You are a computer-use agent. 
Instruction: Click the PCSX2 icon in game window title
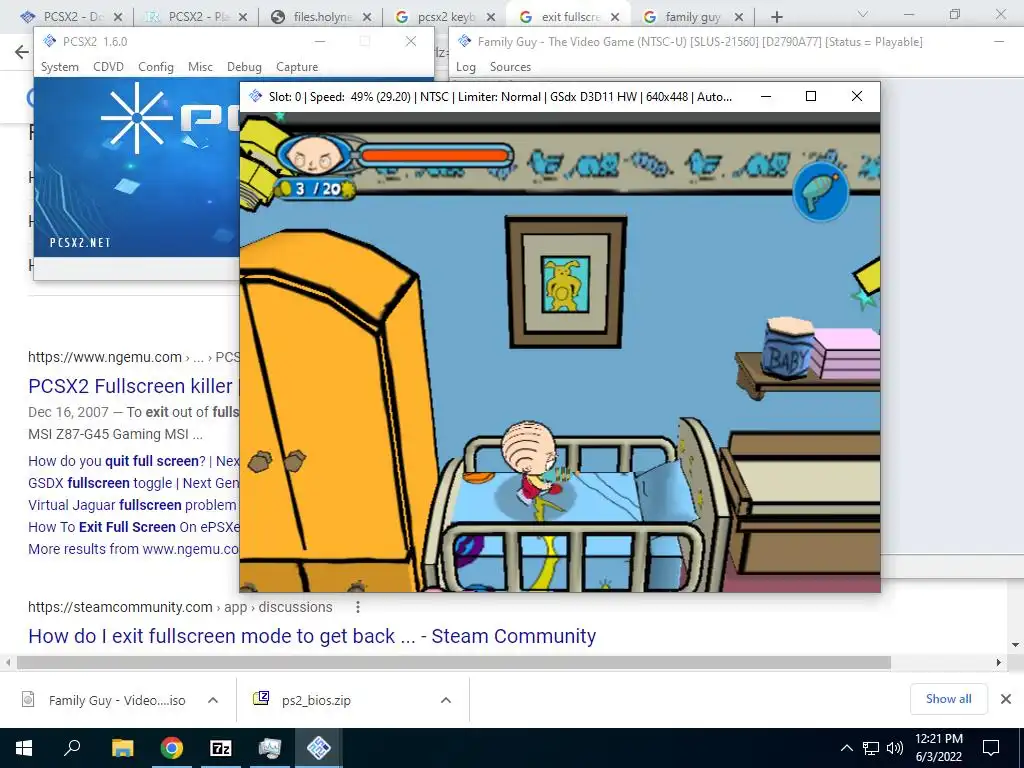[x=255, y=97]
